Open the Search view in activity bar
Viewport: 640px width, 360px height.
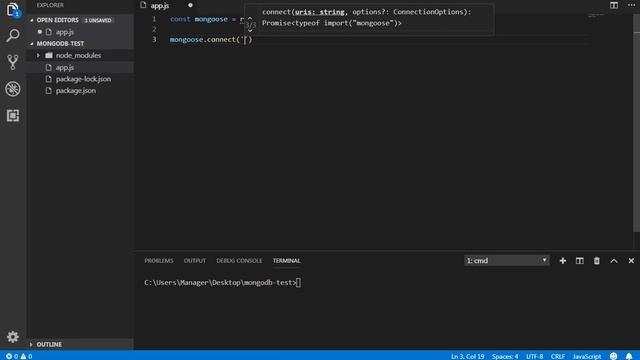[x=13, y=36]
